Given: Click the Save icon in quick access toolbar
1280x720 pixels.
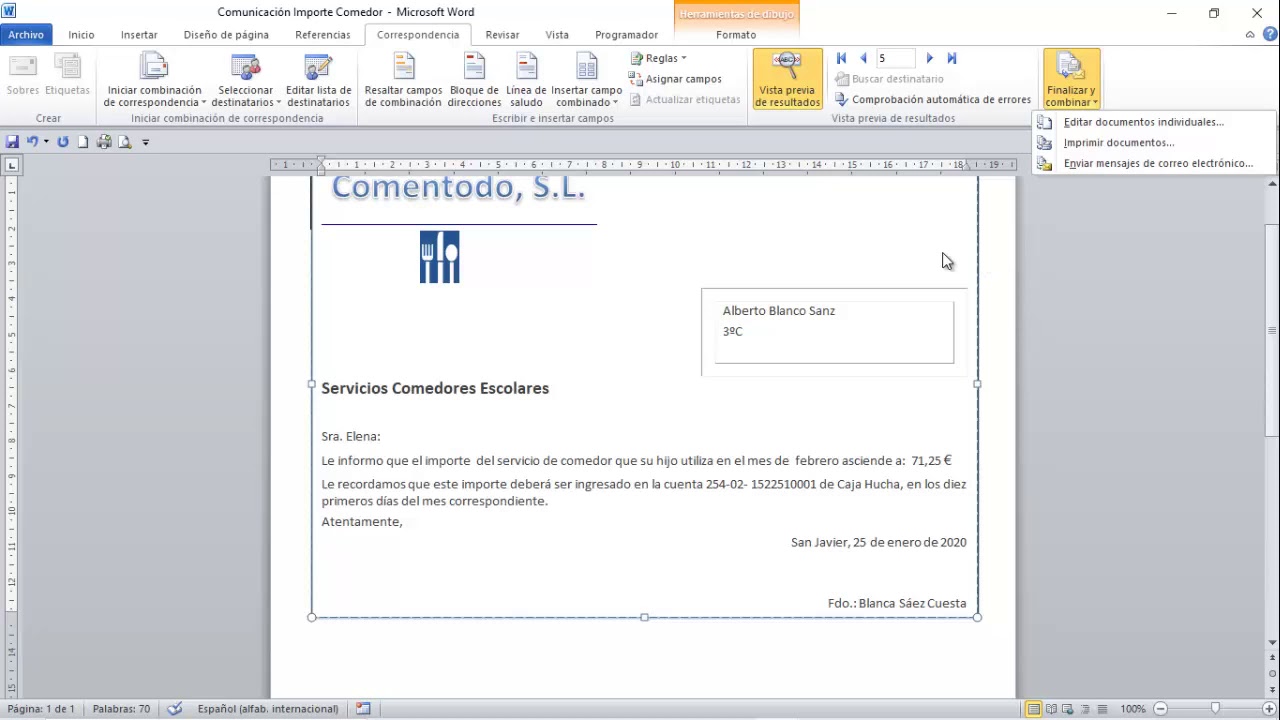Looking at the screenshot, I should [13, 142].
